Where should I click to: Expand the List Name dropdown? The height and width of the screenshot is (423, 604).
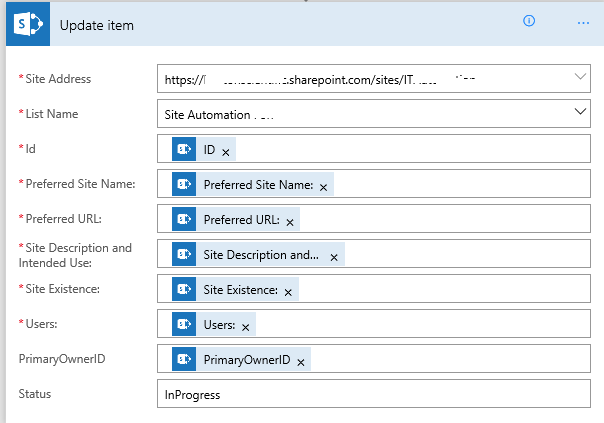click(x=581, y=113)
